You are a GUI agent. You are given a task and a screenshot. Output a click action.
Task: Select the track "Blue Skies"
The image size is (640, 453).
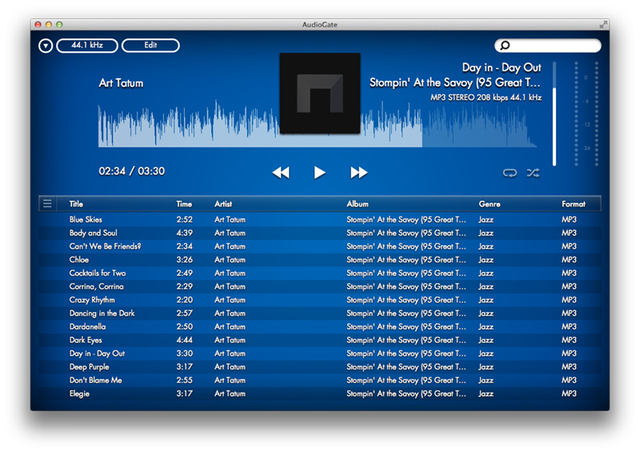tap(320, 220)
